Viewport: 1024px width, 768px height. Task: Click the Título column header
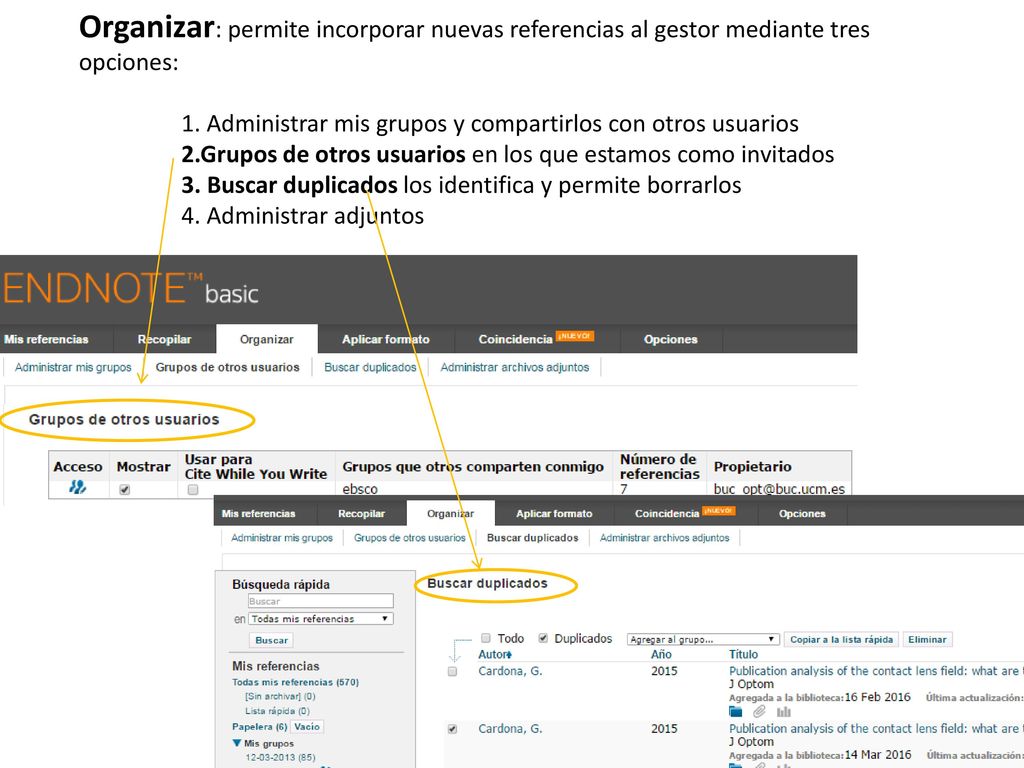tap(743, 654)
